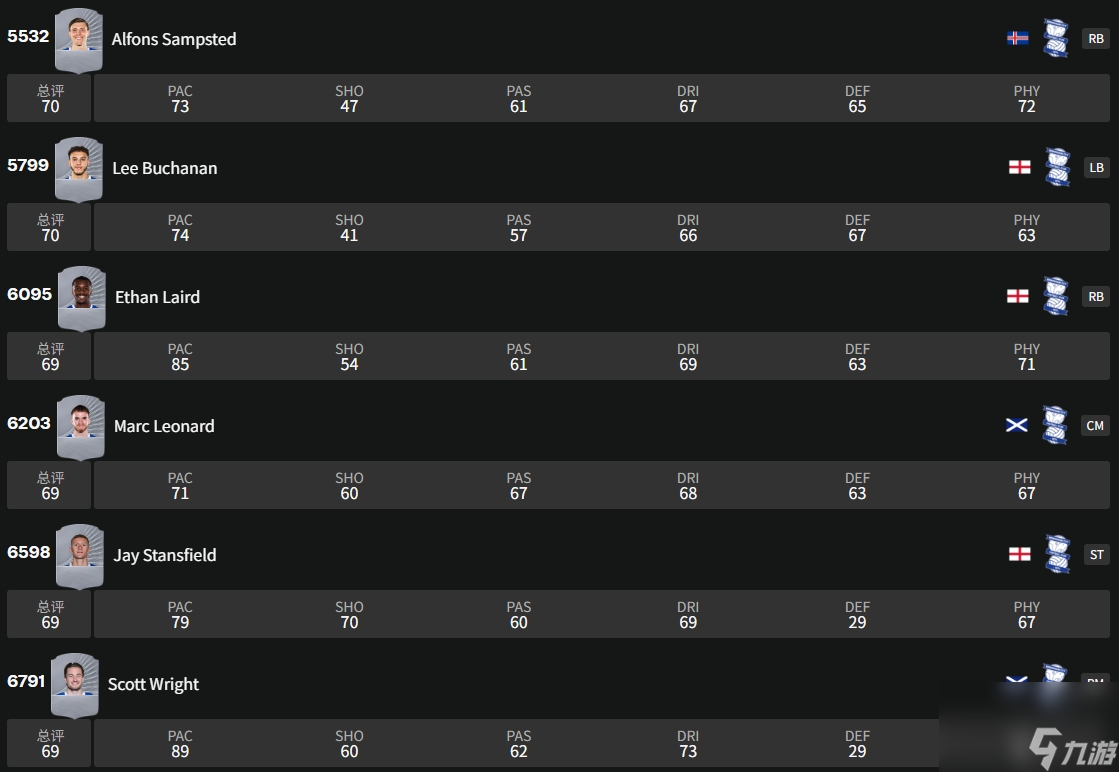Click Marc Leonard's player card portrait
1119x772 pixels.
tap(80, 427)
